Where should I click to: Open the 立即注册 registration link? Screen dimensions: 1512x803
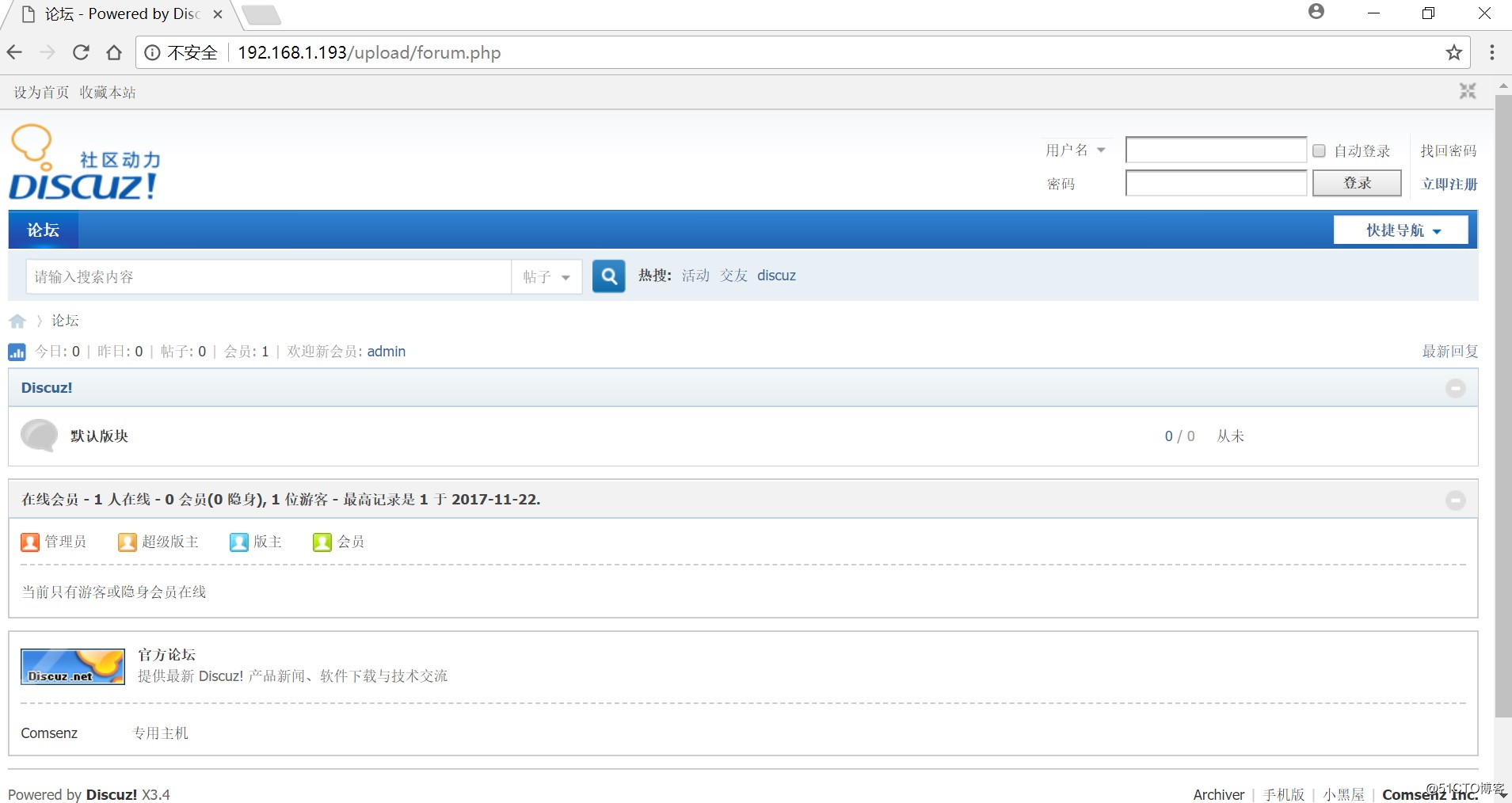point(1449,184)
